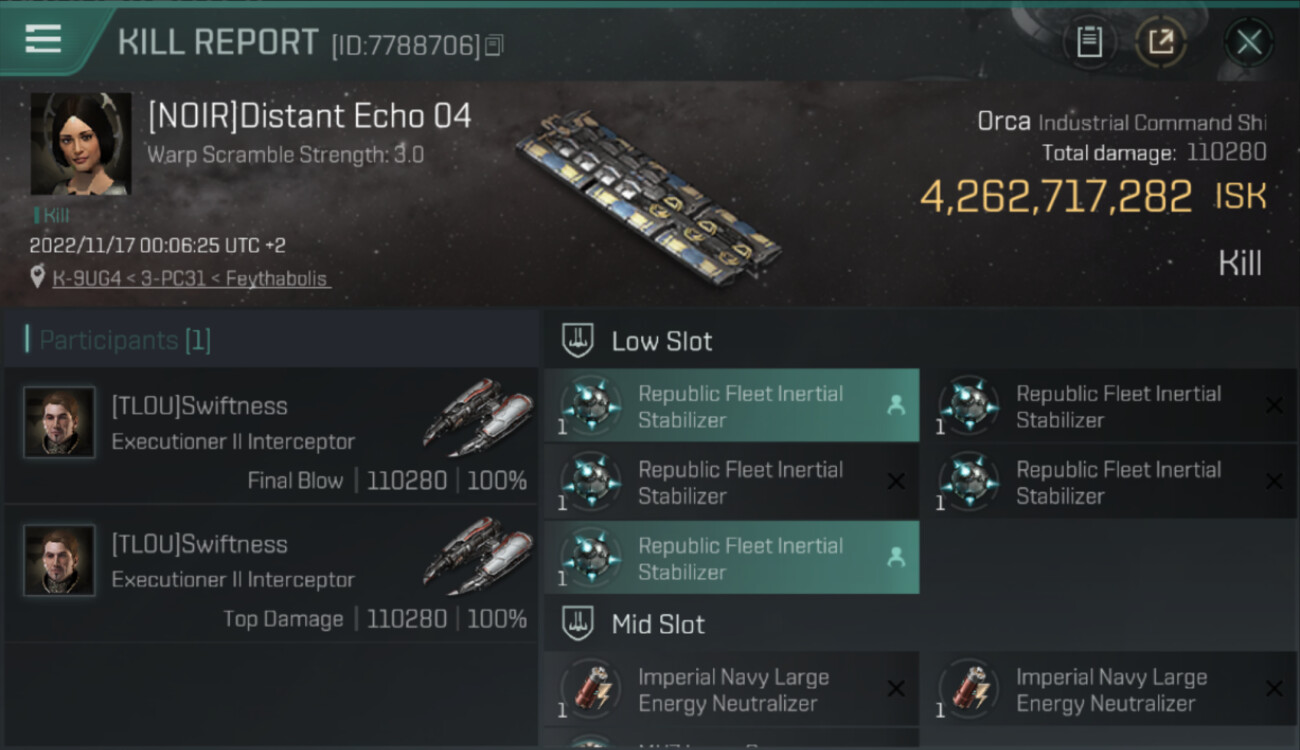Close the kill report window
Screen dimensions: 1300x750
click(x=1248, y=42)
